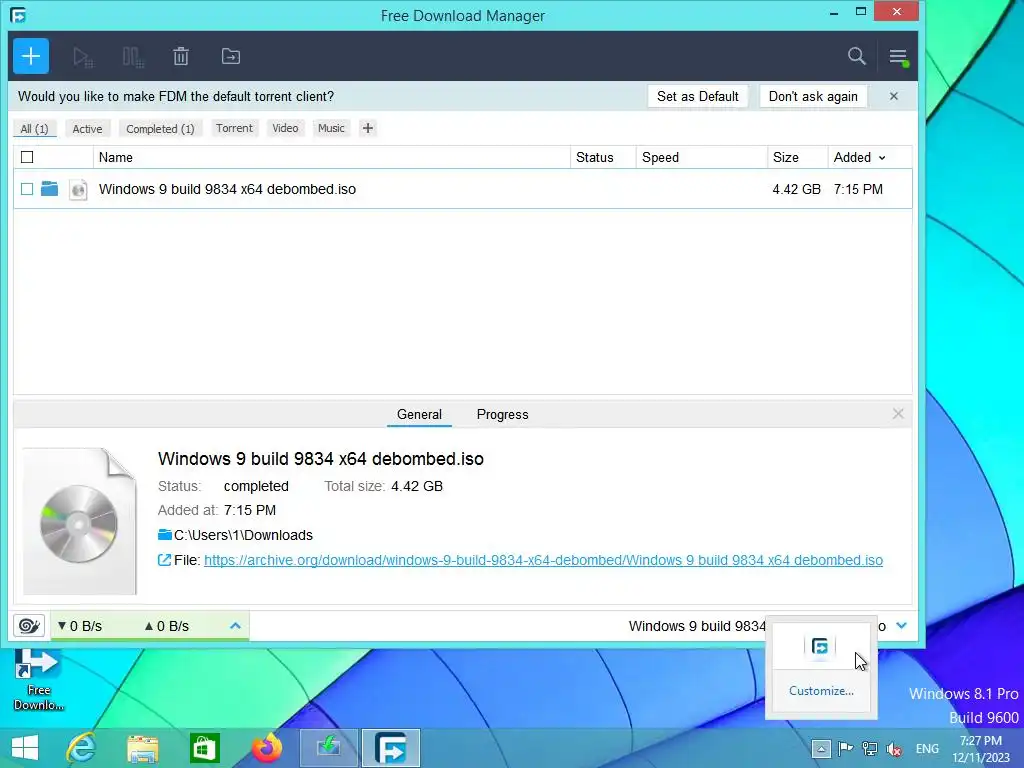The width and height of the screenshot is (1024, 768).
Task: Dismiss the default torrent client prompt
Action: [x=894, y=97]
